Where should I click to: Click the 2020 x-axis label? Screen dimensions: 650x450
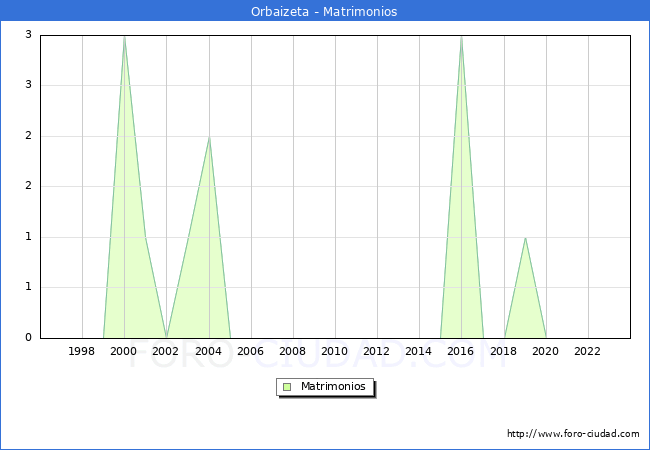click(x=545, y=352)
